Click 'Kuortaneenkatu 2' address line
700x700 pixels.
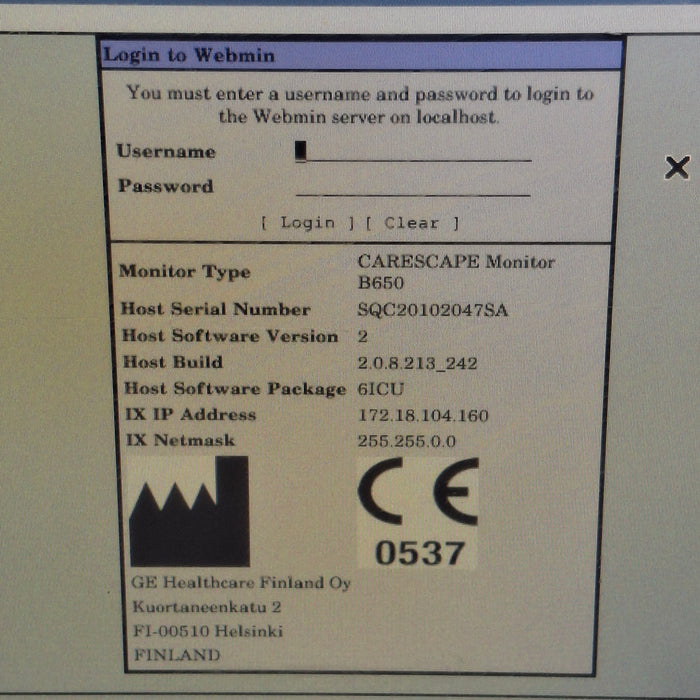[207, 607]
